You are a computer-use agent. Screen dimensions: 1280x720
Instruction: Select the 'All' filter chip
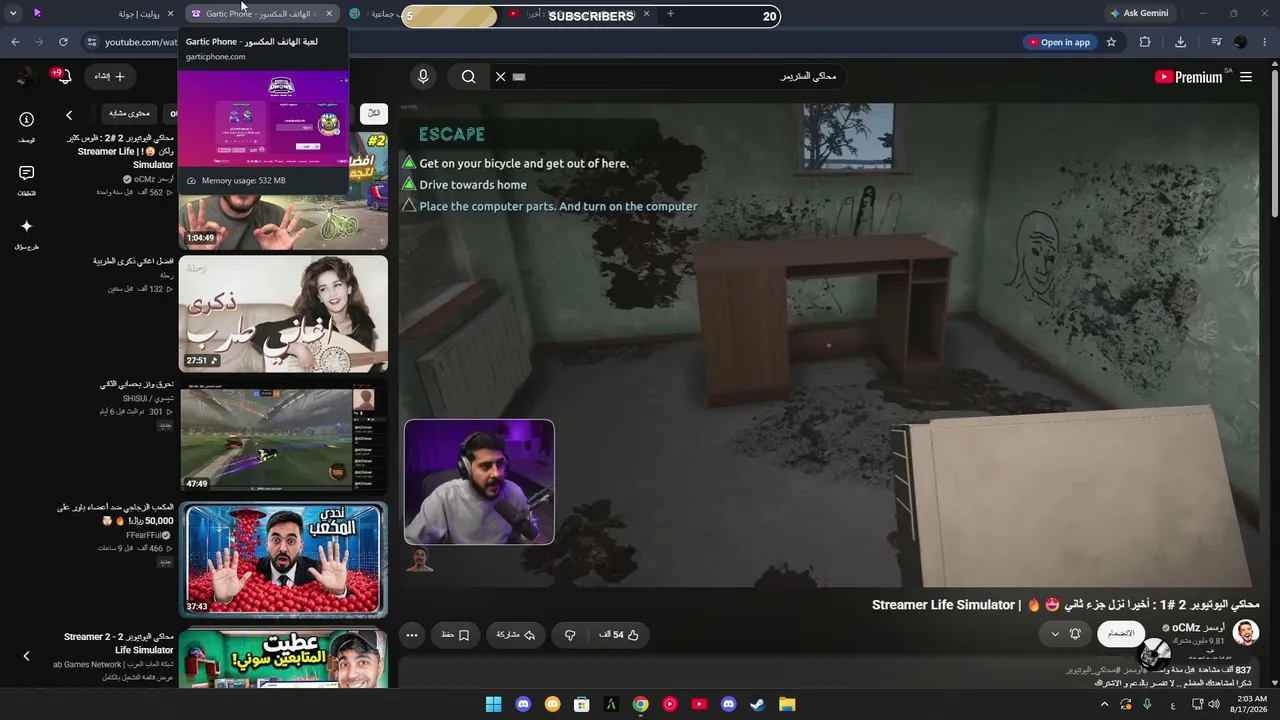373,113
